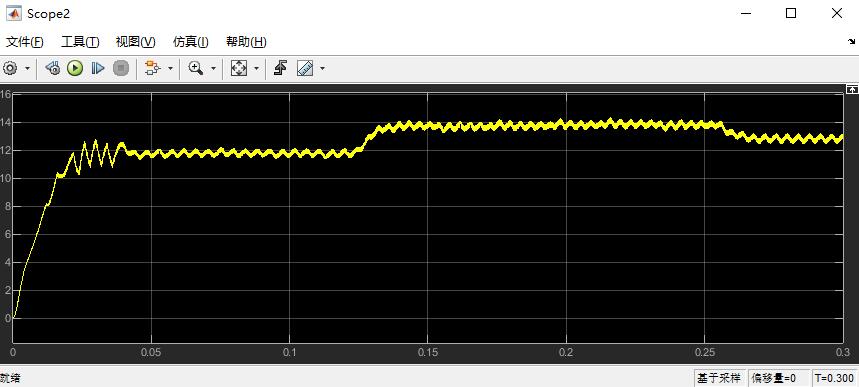The width and height of the screenshot is (859, 387).
Task: Open the 视图(V) menu
Action: 135,42
